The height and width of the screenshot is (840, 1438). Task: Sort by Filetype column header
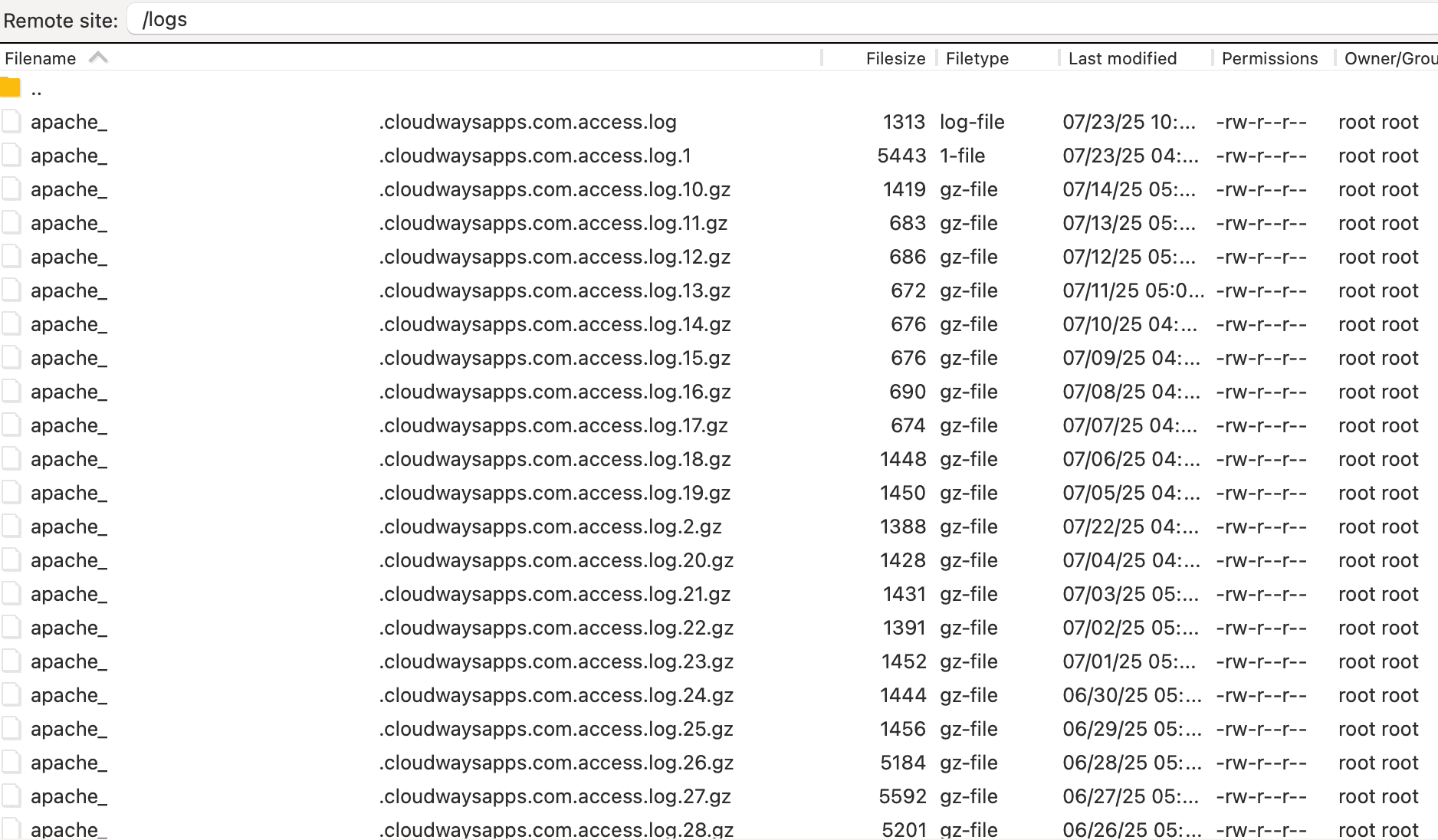point(977,58)
